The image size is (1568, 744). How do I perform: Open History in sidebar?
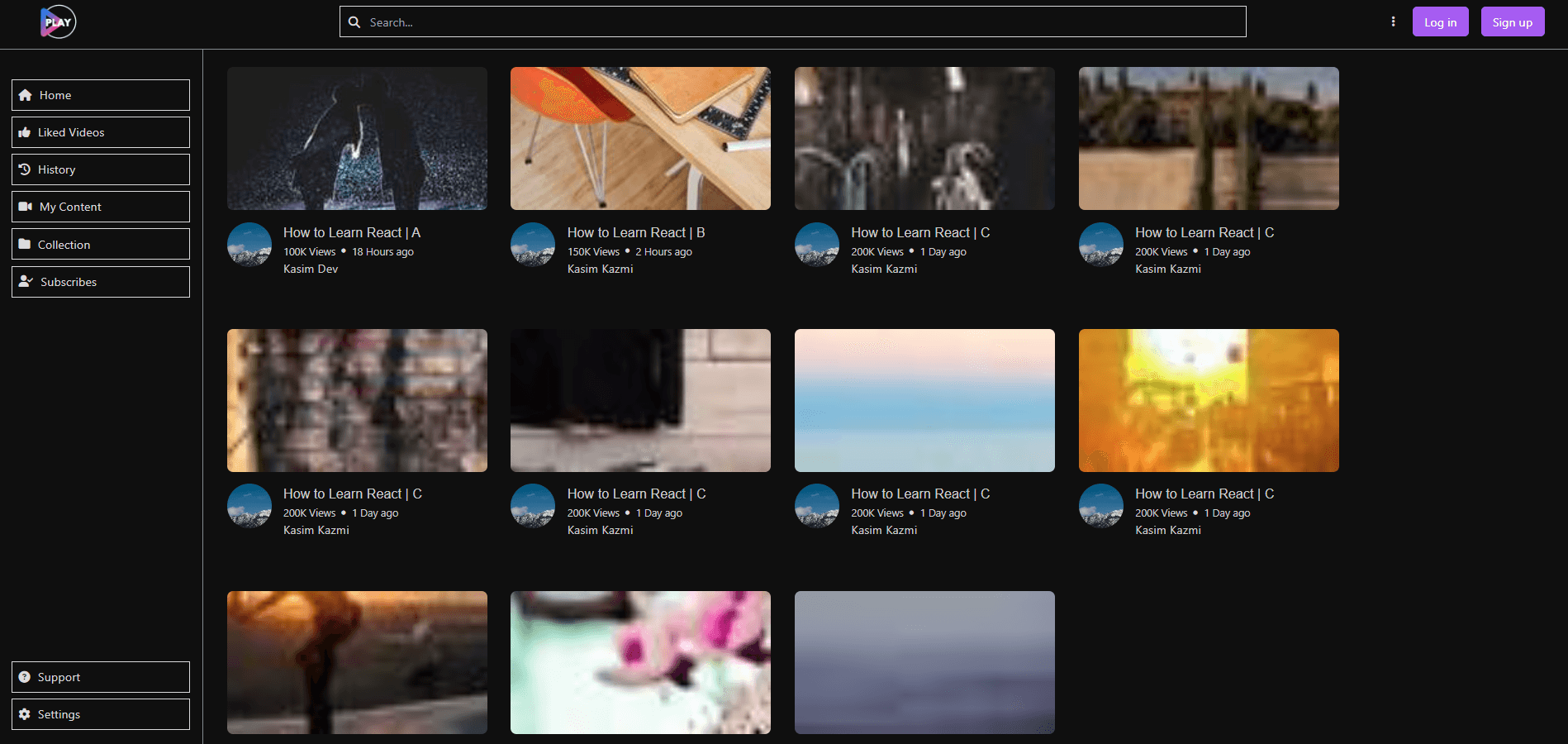click(101, 169)
